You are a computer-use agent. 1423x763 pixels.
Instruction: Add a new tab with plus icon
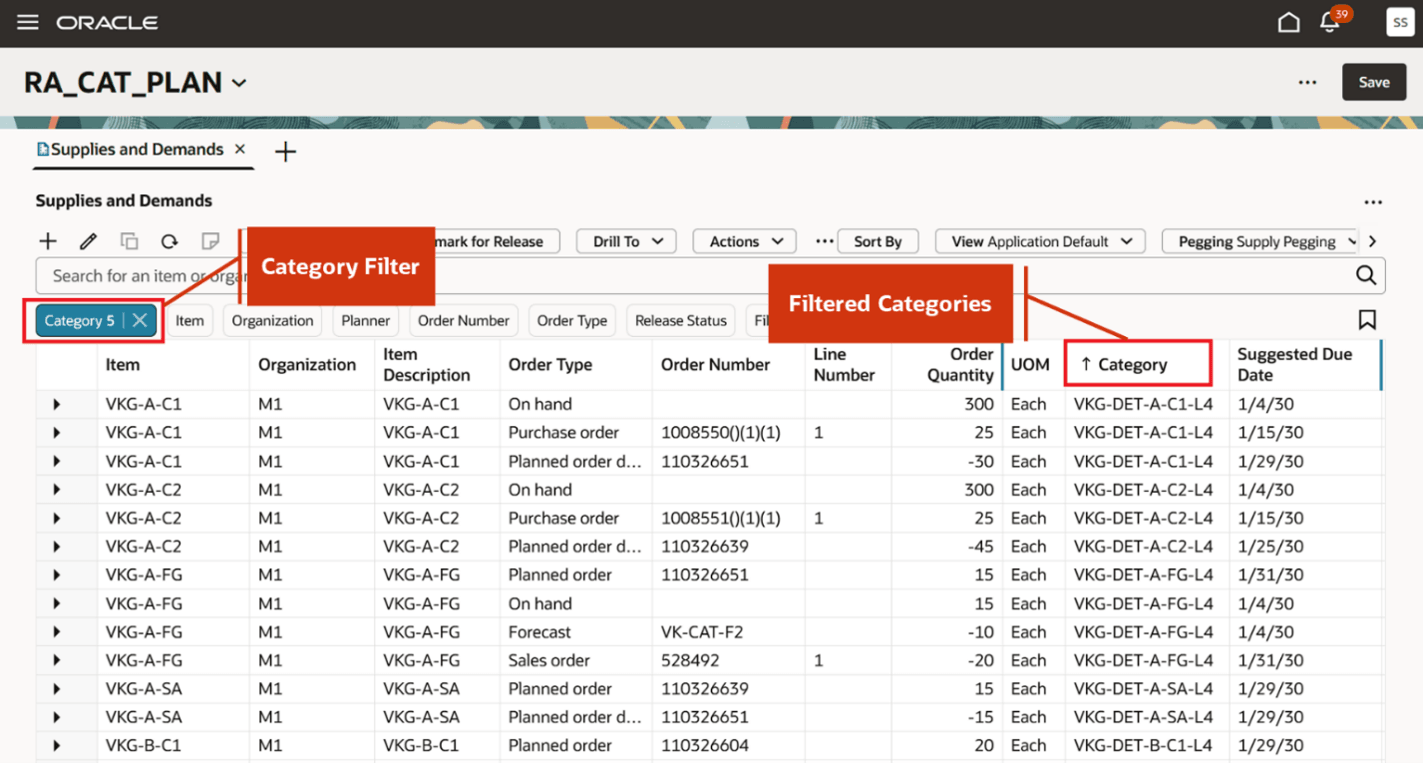click(x=285, y=151)
